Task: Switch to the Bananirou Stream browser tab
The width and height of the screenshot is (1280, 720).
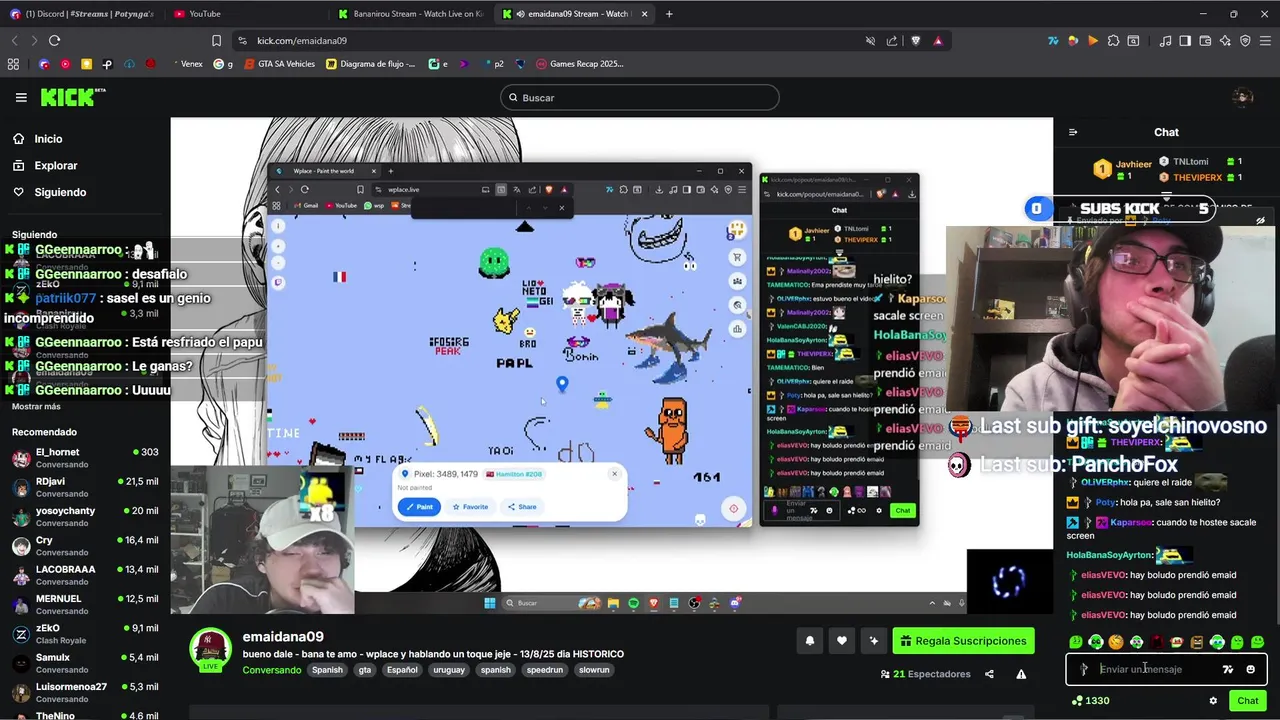Action: [410, 14]
